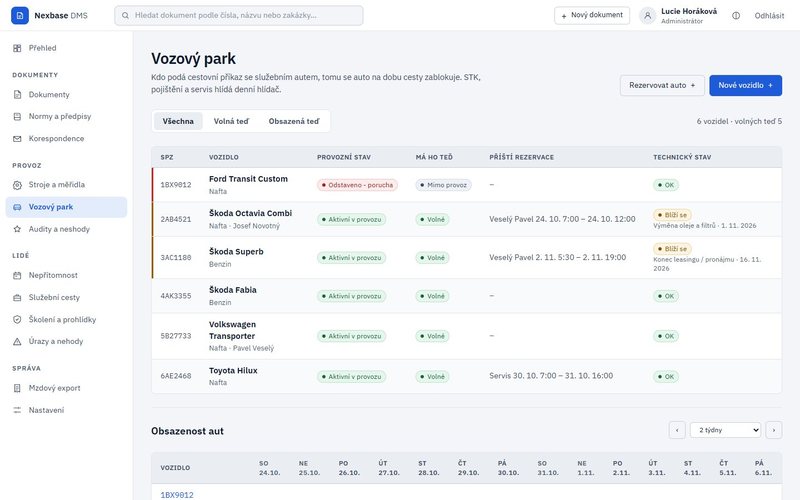Click the user avatar icon
The height and width of the screenshot is (500, 800).
pyautogui.click(x=647, y=16)
